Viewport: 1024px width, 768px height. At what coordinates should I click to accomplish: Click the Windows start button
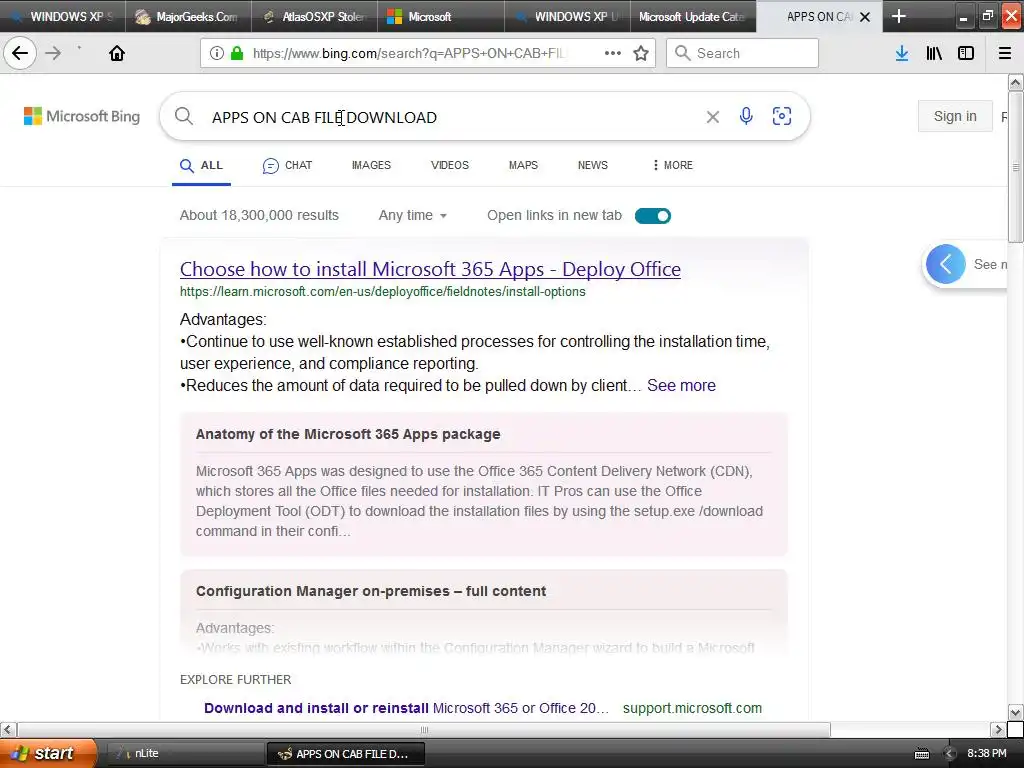[x=48, y=753]
